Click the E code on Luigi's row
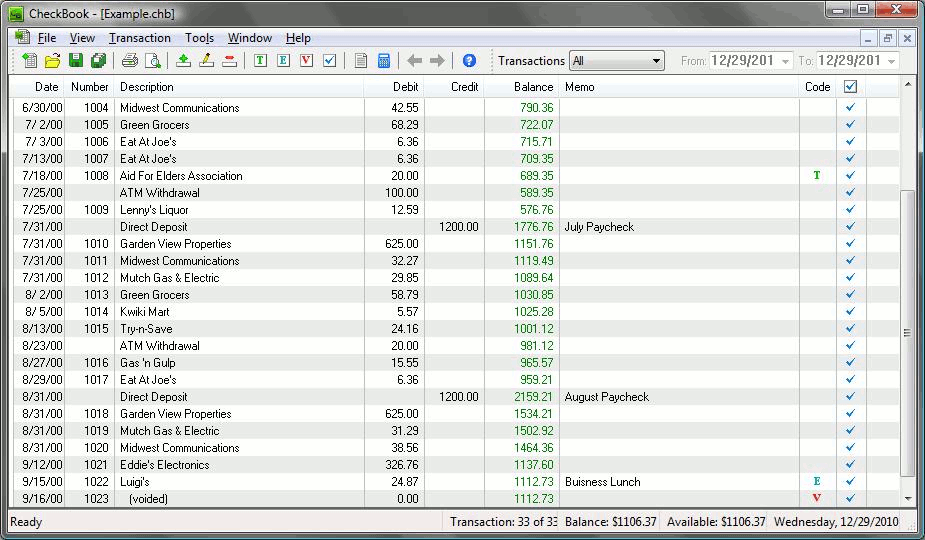The width and height of the screenshot is (925, 540). click(x=816, y=481)
